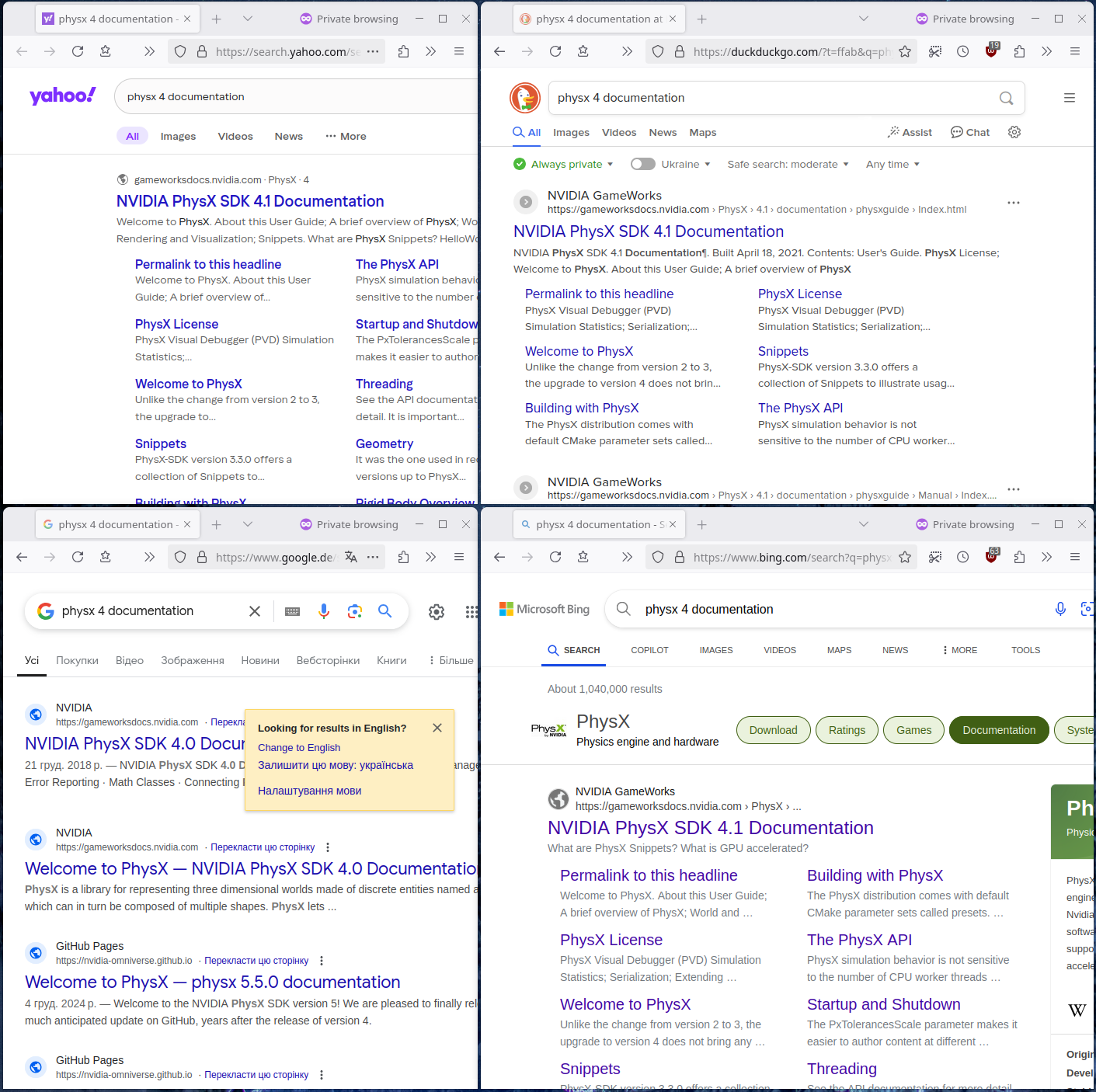The width and height of the screenshot is (1096, 1092).
Task: Click back arrow in DuckDuckGo window
Action: (499, 51)
